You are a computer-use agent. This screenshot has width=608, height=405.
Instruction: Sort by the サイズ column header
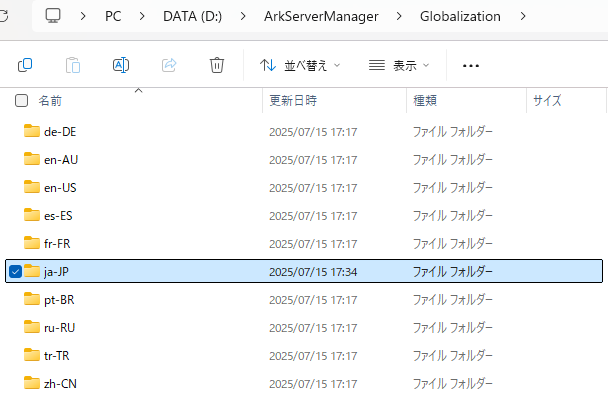pyautogui.click(x=547, y=101)
